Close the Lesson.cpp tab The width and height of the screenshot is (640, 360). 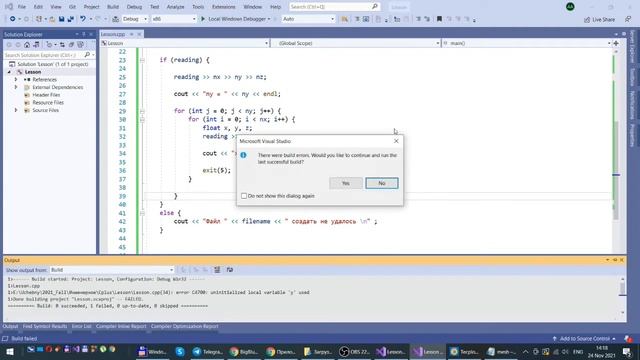coord(139,34)
